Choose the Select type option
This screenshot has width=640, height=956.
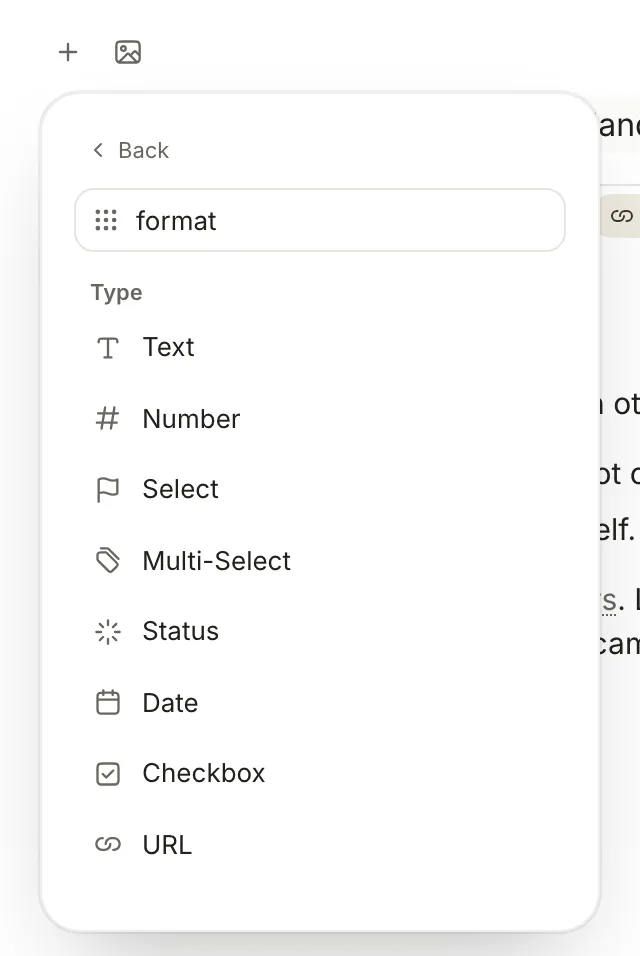320,490
